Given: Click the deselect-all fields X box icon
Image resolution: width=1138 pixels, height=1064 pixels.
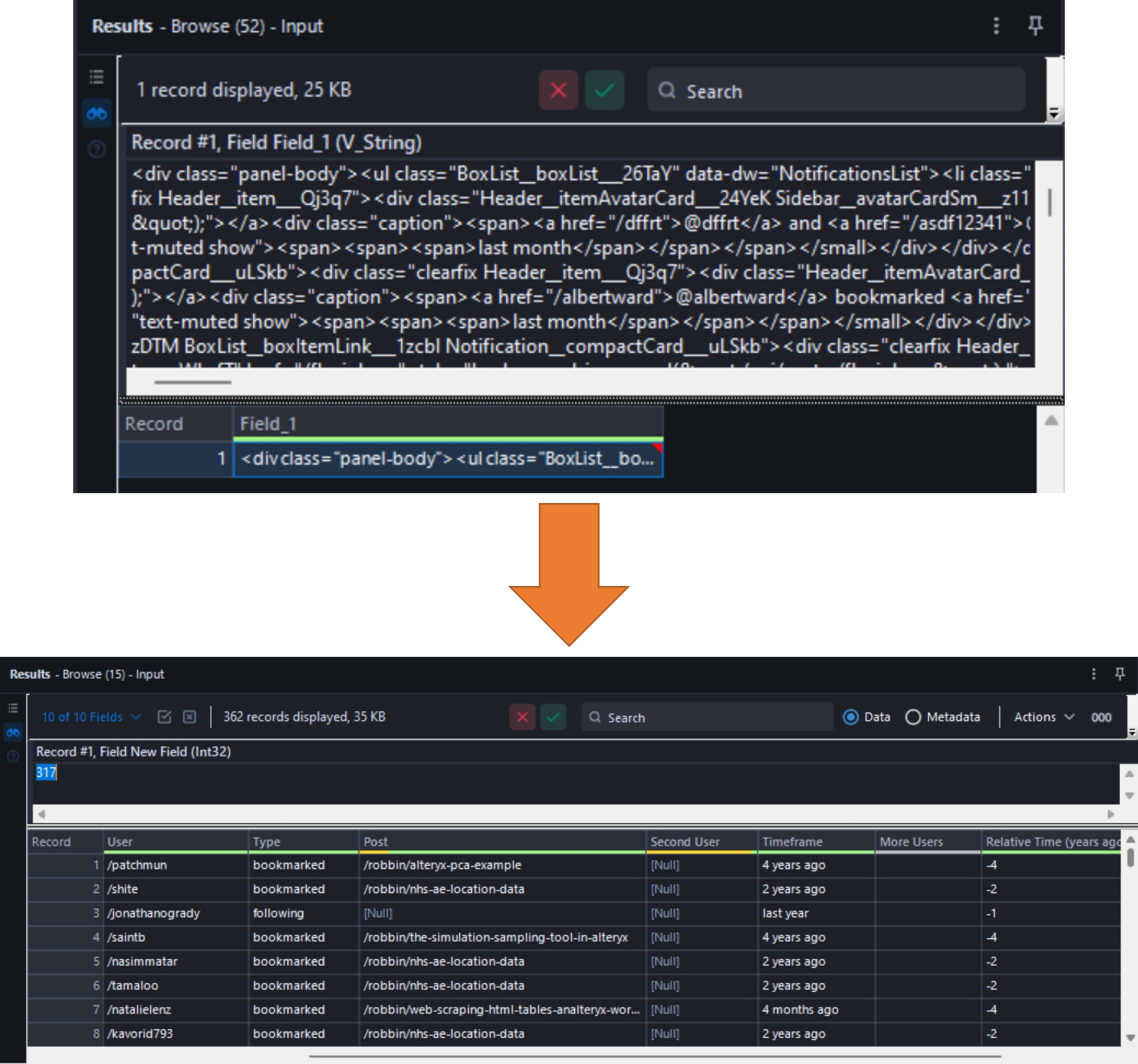Looking at the screenshot, I should pos(189,716).
